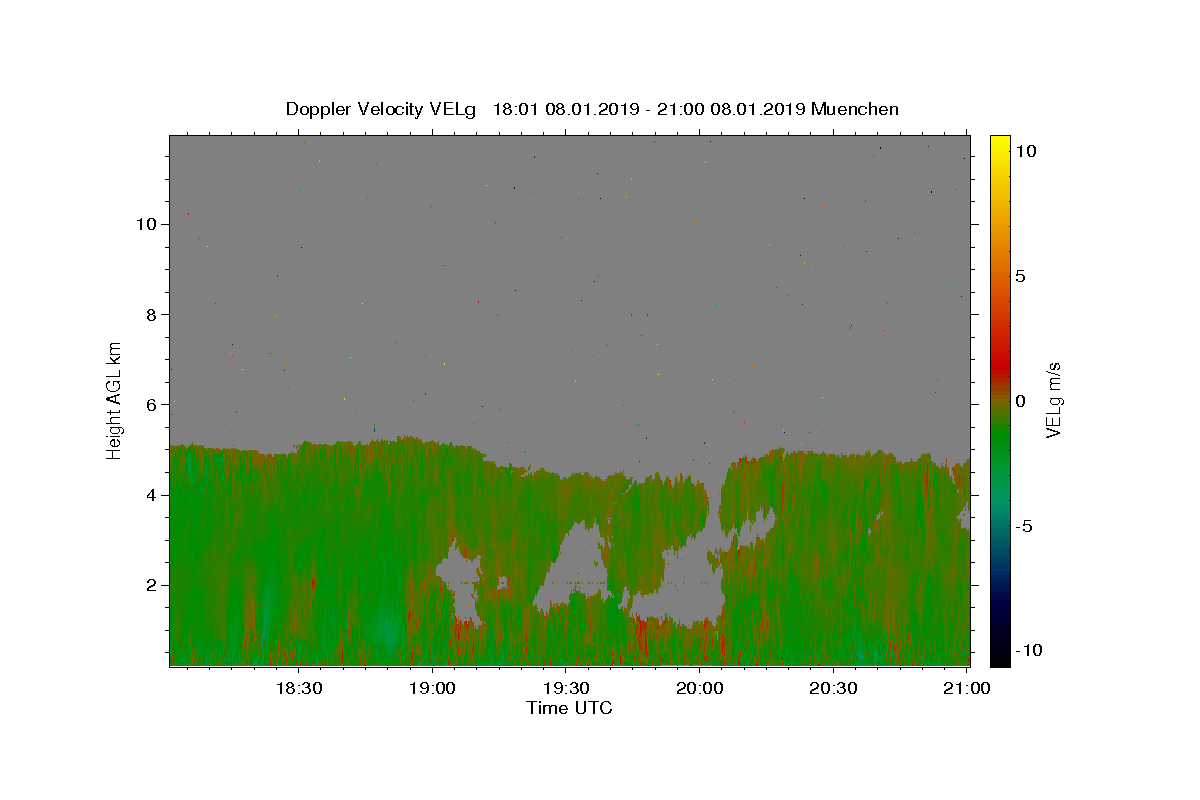The image size is (1200, 800).
Task: Click the colorbar value '-5'
Action: tap(1024, 526)
